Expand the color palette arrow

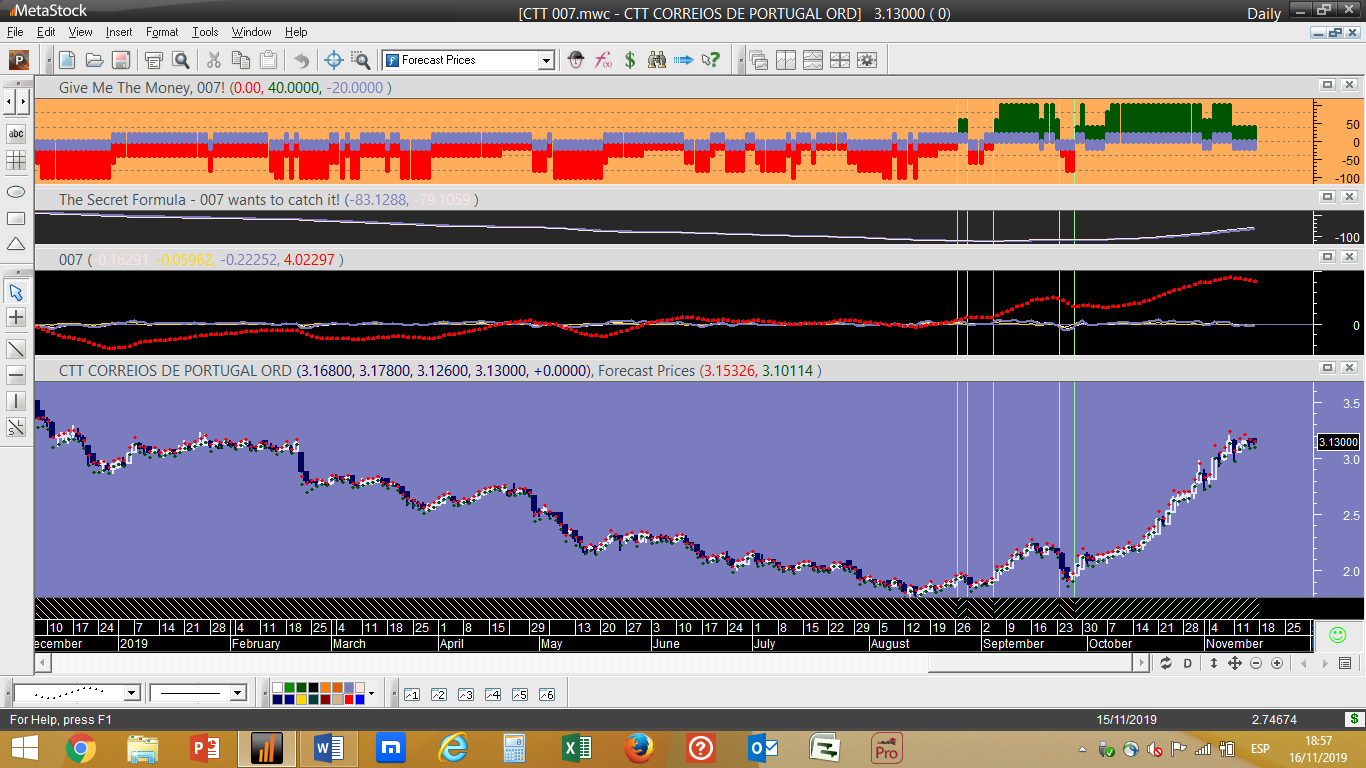[371, 693]
